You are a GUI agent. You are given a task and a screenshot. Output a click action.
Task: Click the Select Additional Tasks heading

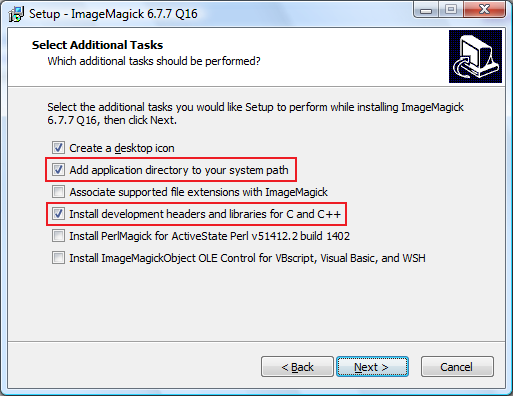click(x=97, y=45)
